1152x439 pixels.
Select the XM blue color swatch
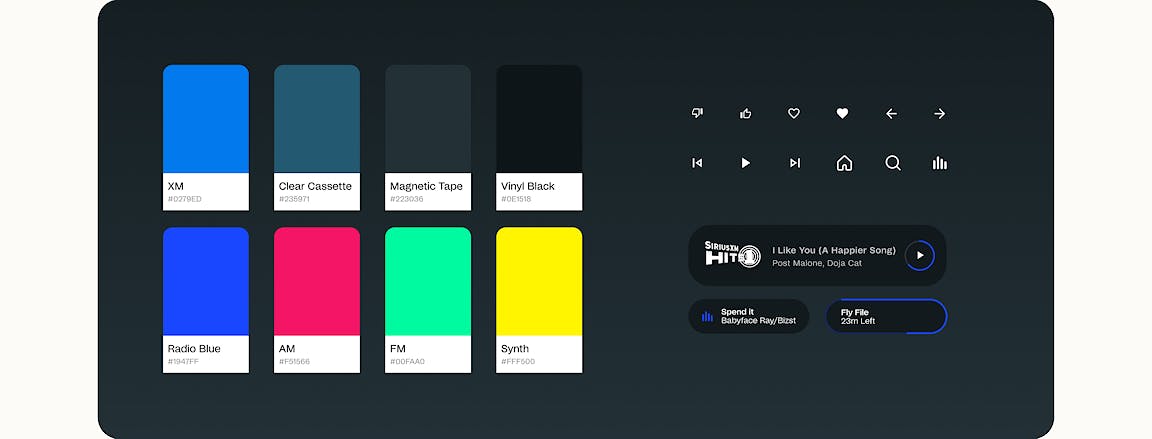(206, 120)
